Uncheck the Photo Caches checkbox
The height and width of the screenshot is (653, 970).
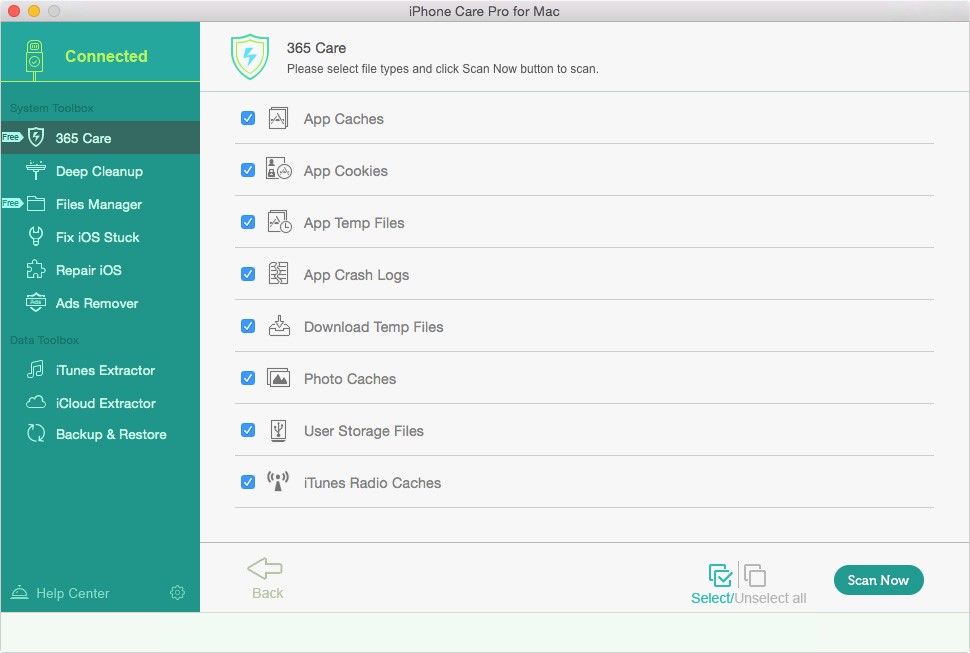tap(248, 377)
